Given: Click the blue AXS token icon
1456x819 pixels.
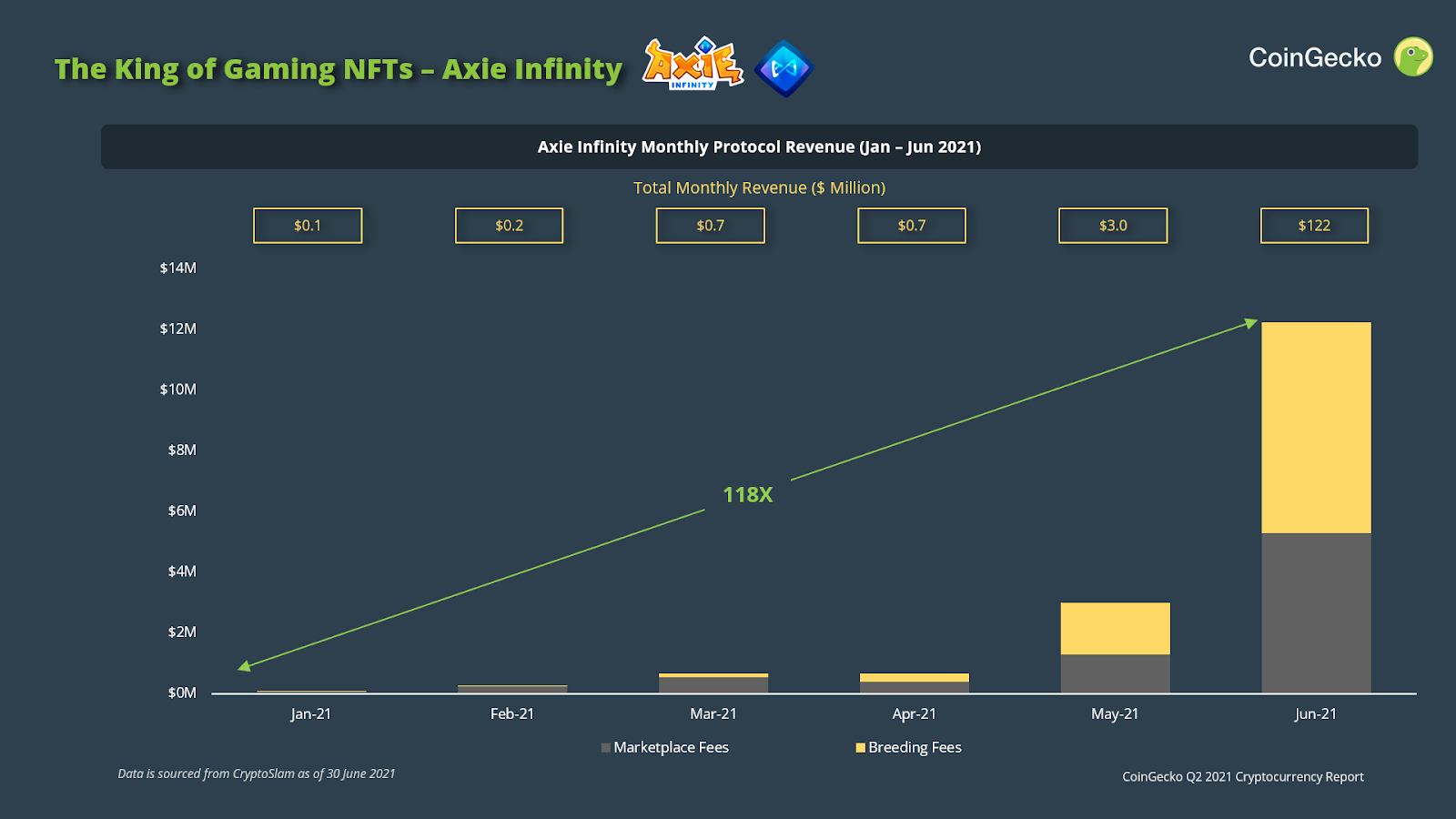Looking at the screenshot, I should pyautogui.click(x=784, y=68).
